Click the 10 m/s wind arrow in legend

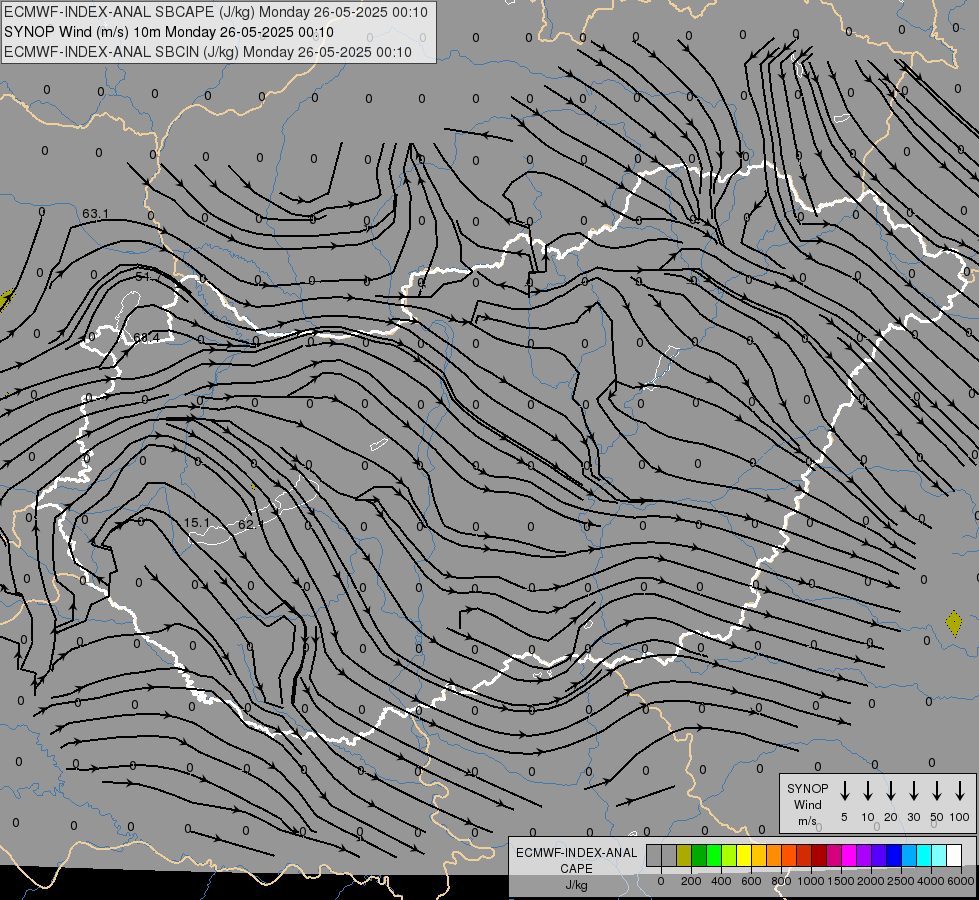[867, 790]
